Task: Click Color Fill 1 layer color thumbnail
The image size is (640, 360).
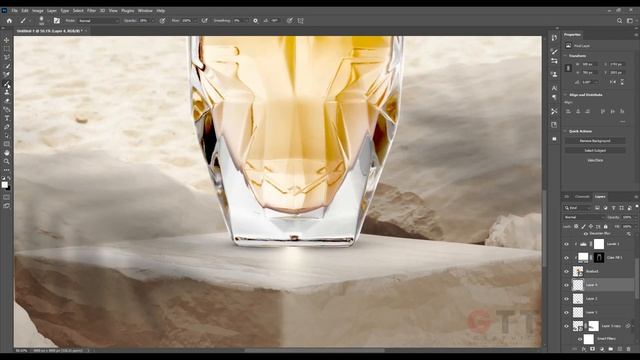Action: (x=583, y=257)
